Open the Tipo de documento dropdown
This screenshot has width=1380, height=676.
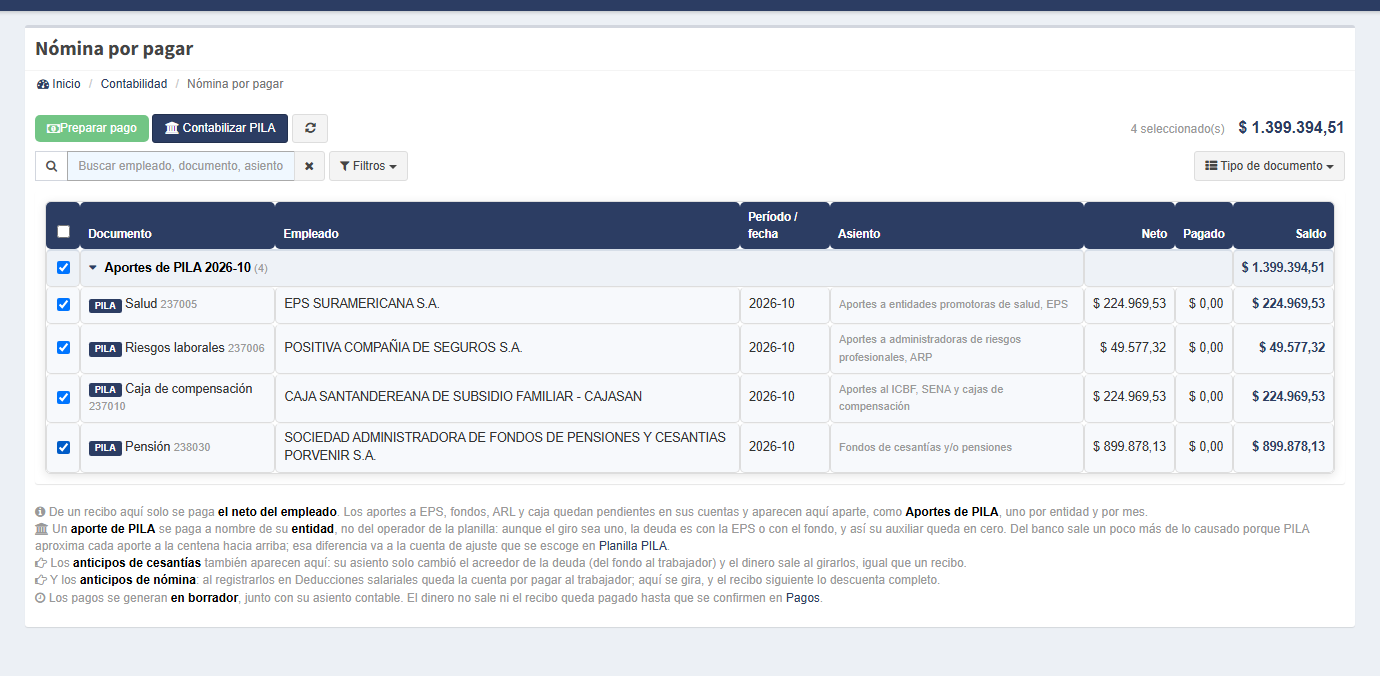click(x=1269, y=166)
